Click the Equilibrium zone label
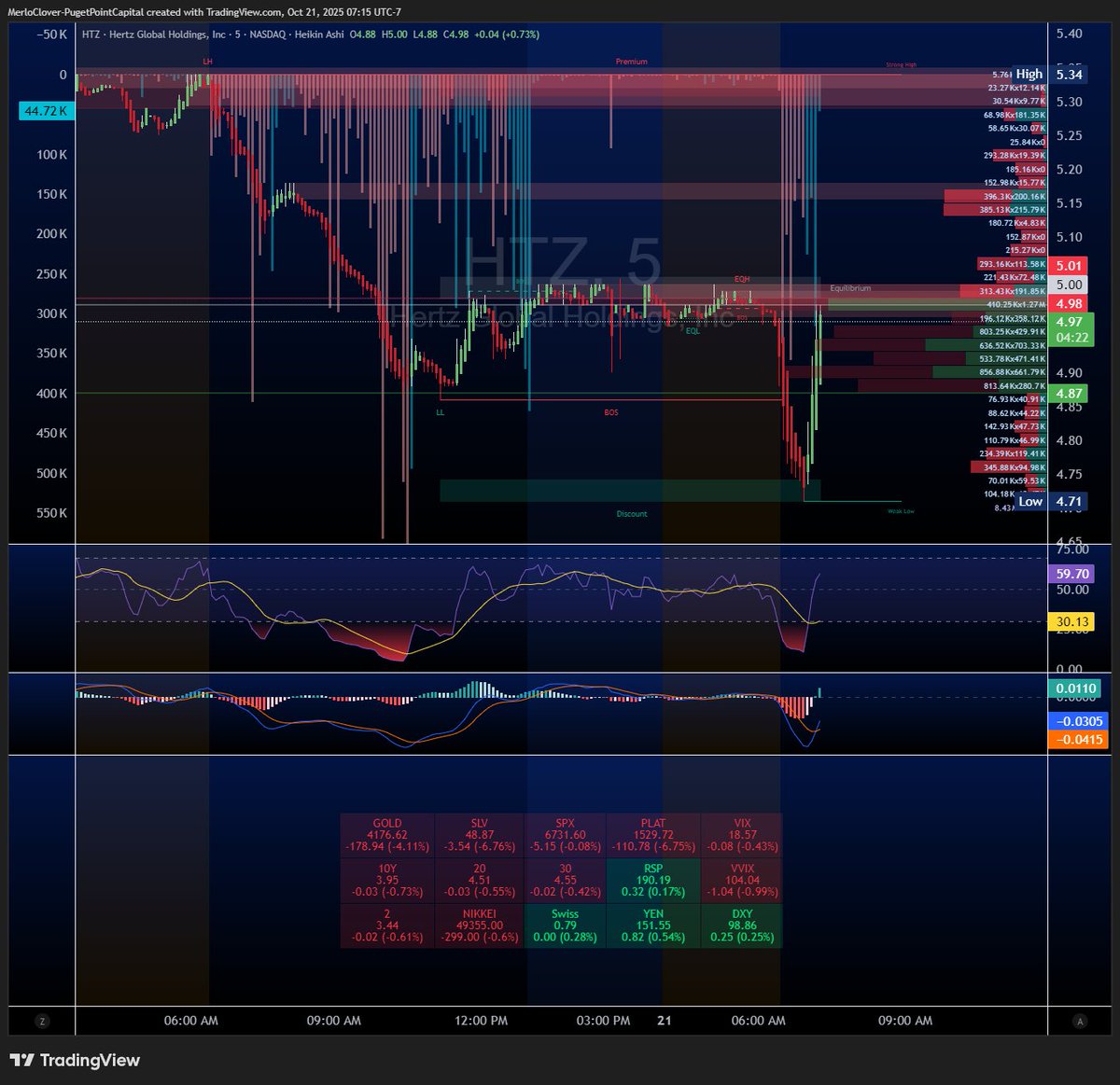1120x1085 pixels. pyautogui.click(x=850, y=288)
